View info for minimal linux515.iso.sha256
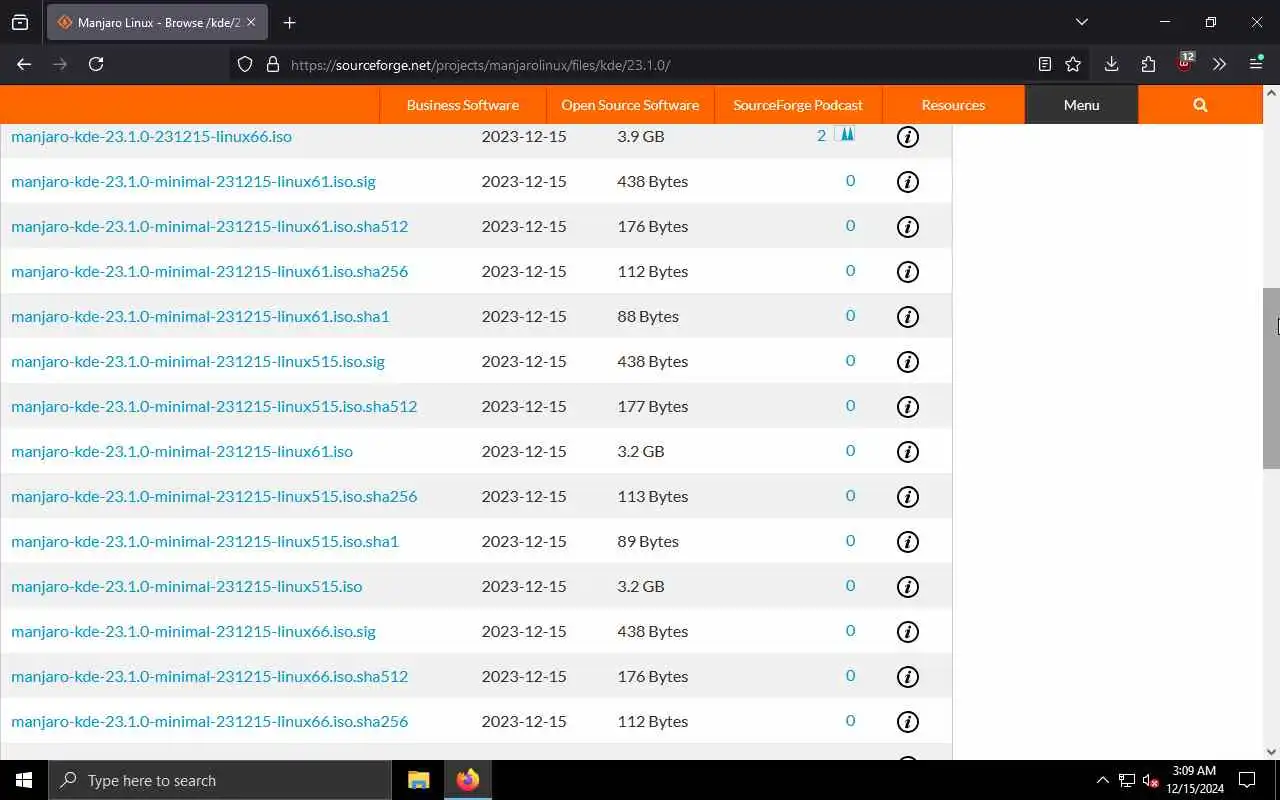 [908, 496]
